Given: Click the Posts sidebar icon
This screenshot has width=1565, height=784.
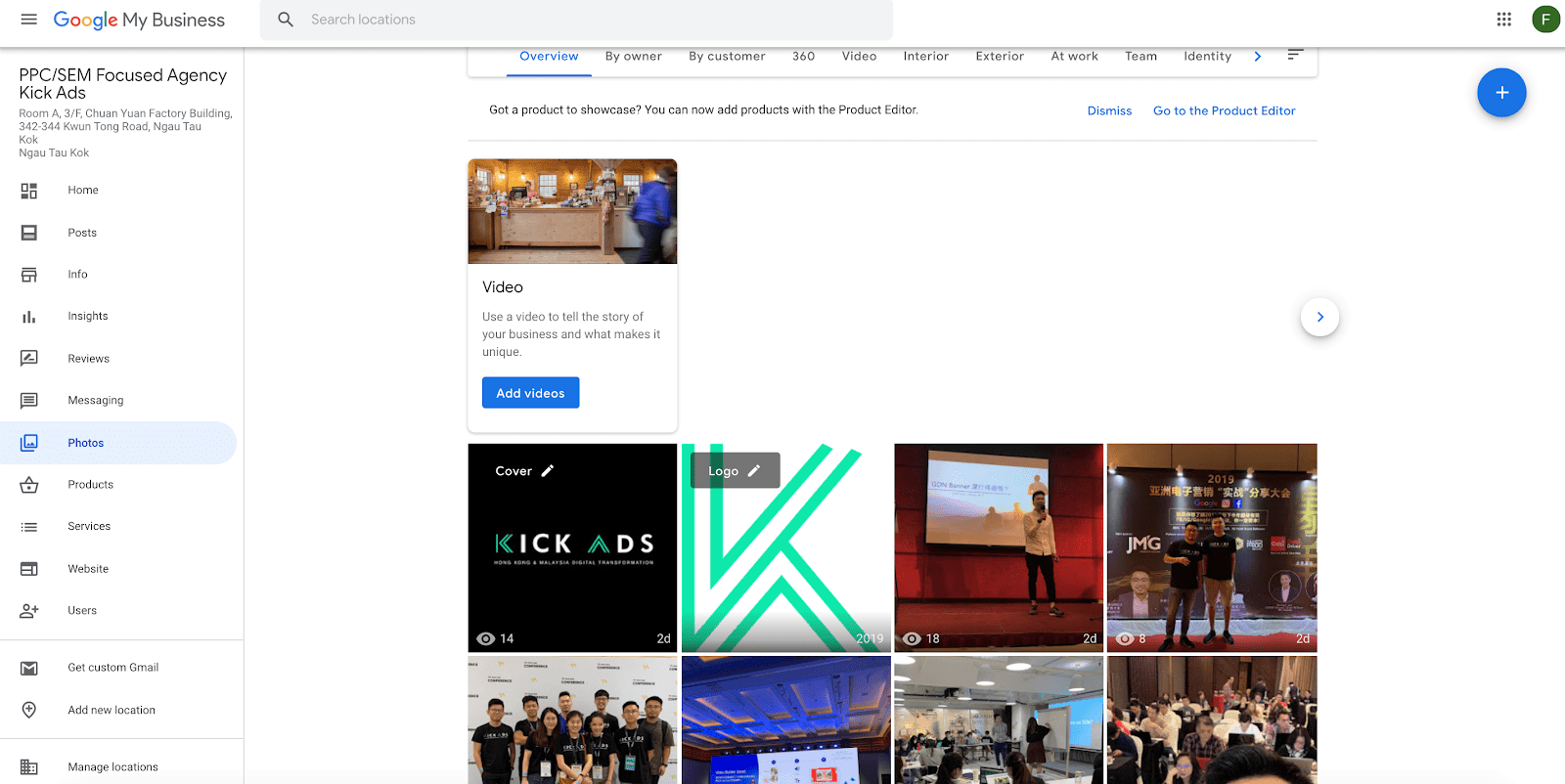Looking at the screenshot, I should tap(29, 233).
